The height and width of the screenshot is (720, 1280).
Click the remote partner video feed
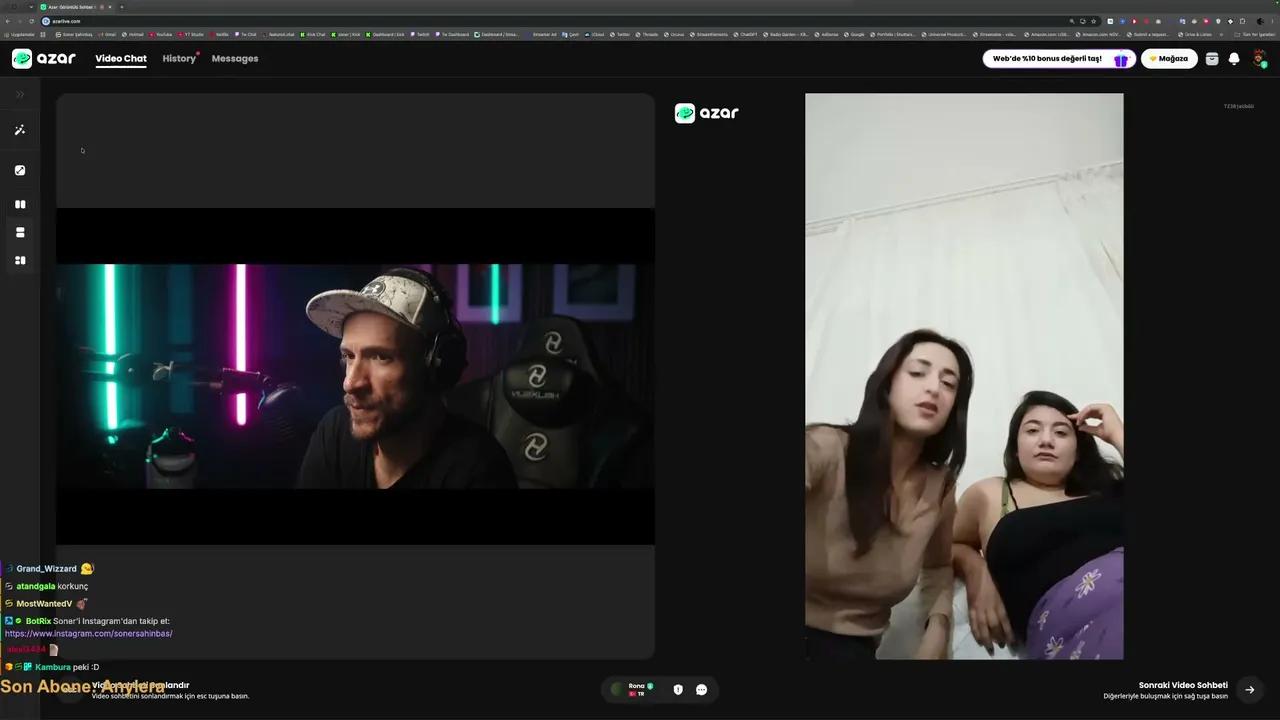point(964,376)
